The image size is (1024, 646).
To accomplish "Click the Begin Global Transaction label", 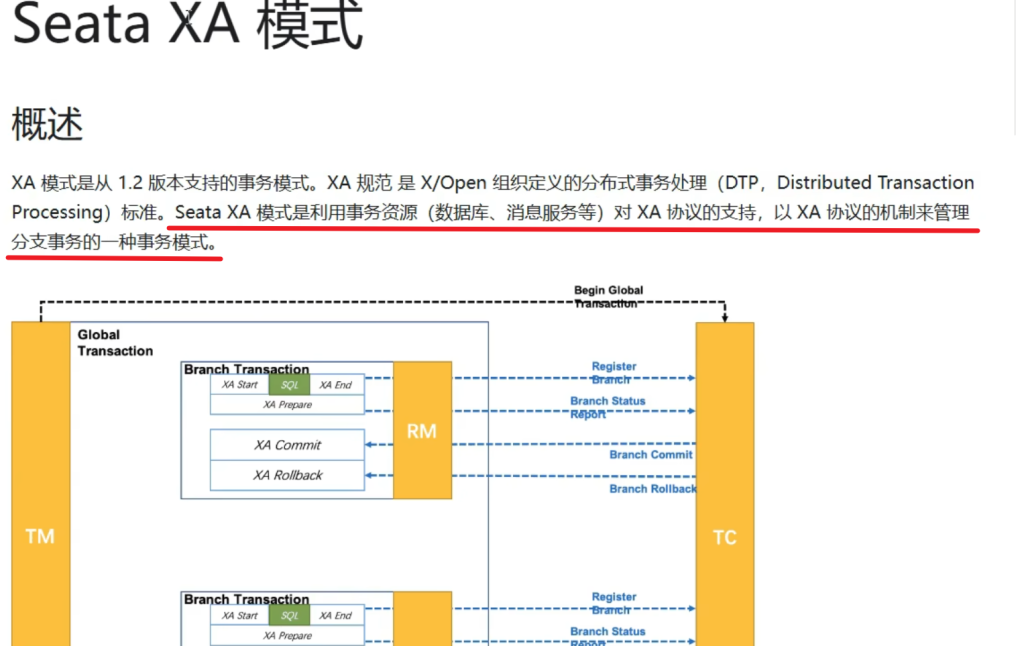I will pyautogui.click(x=608, y=296).
